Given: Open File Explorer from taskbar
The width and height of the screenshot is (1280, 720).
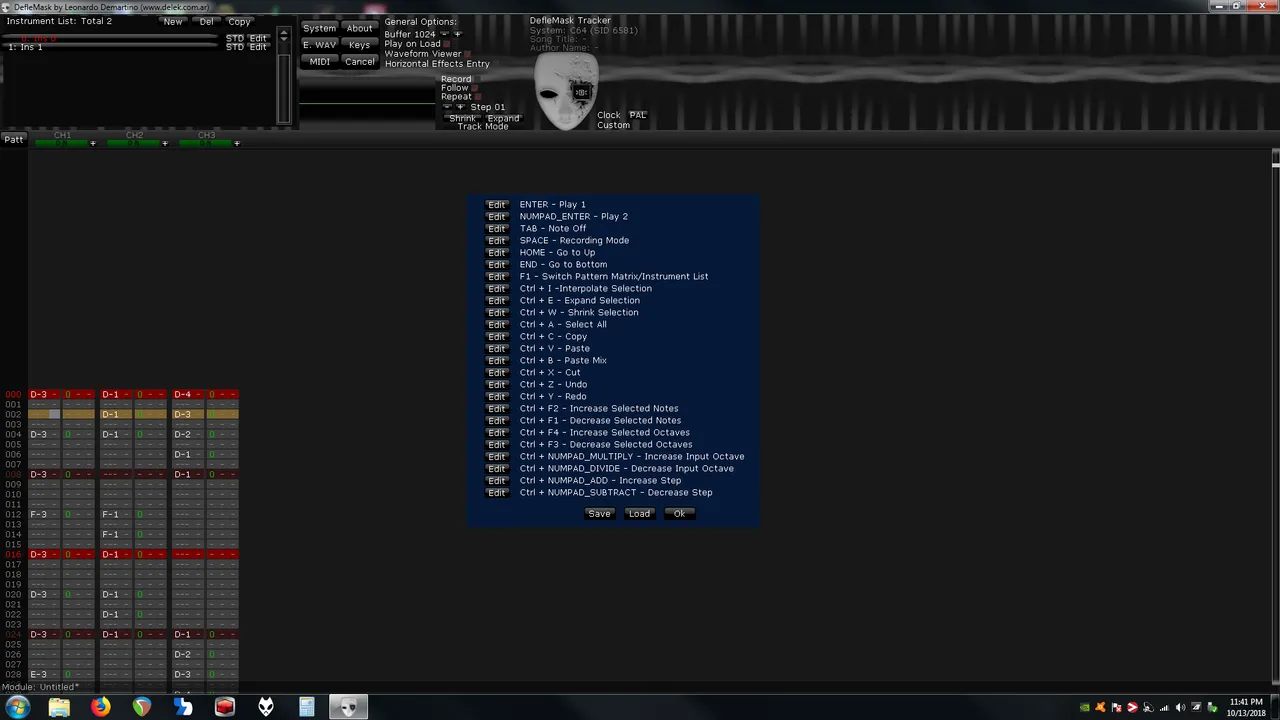Looking at the screenshot, I should point(59,707).
